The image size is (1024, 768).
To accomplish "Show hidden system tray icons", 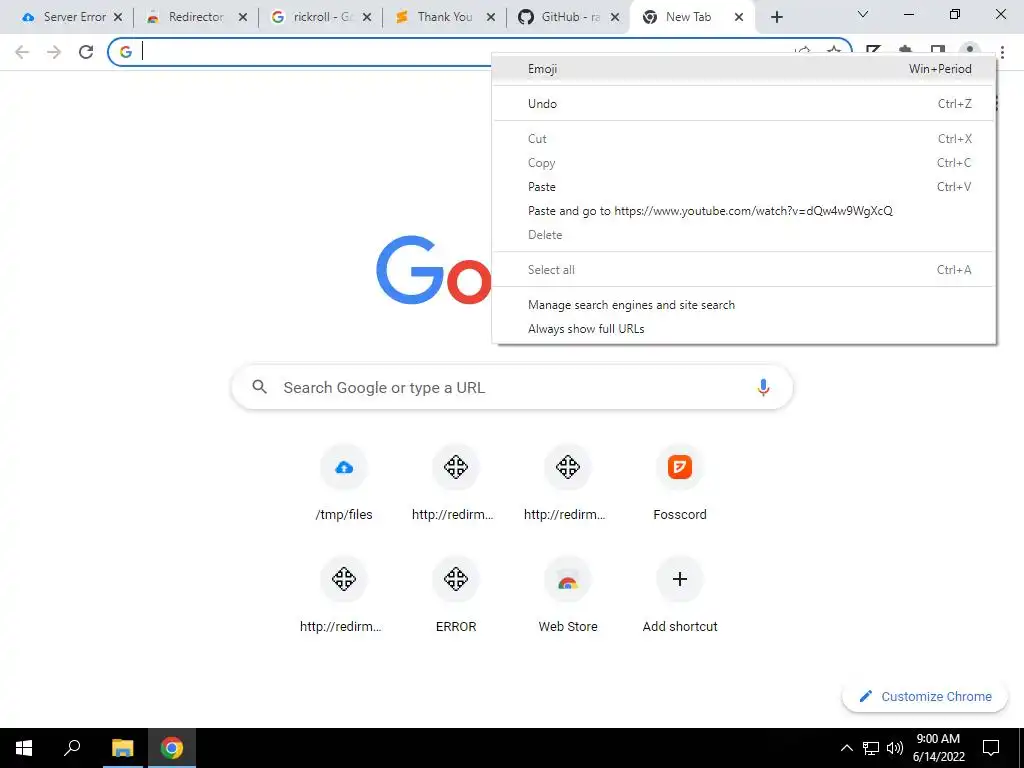I will click(846, 748).
